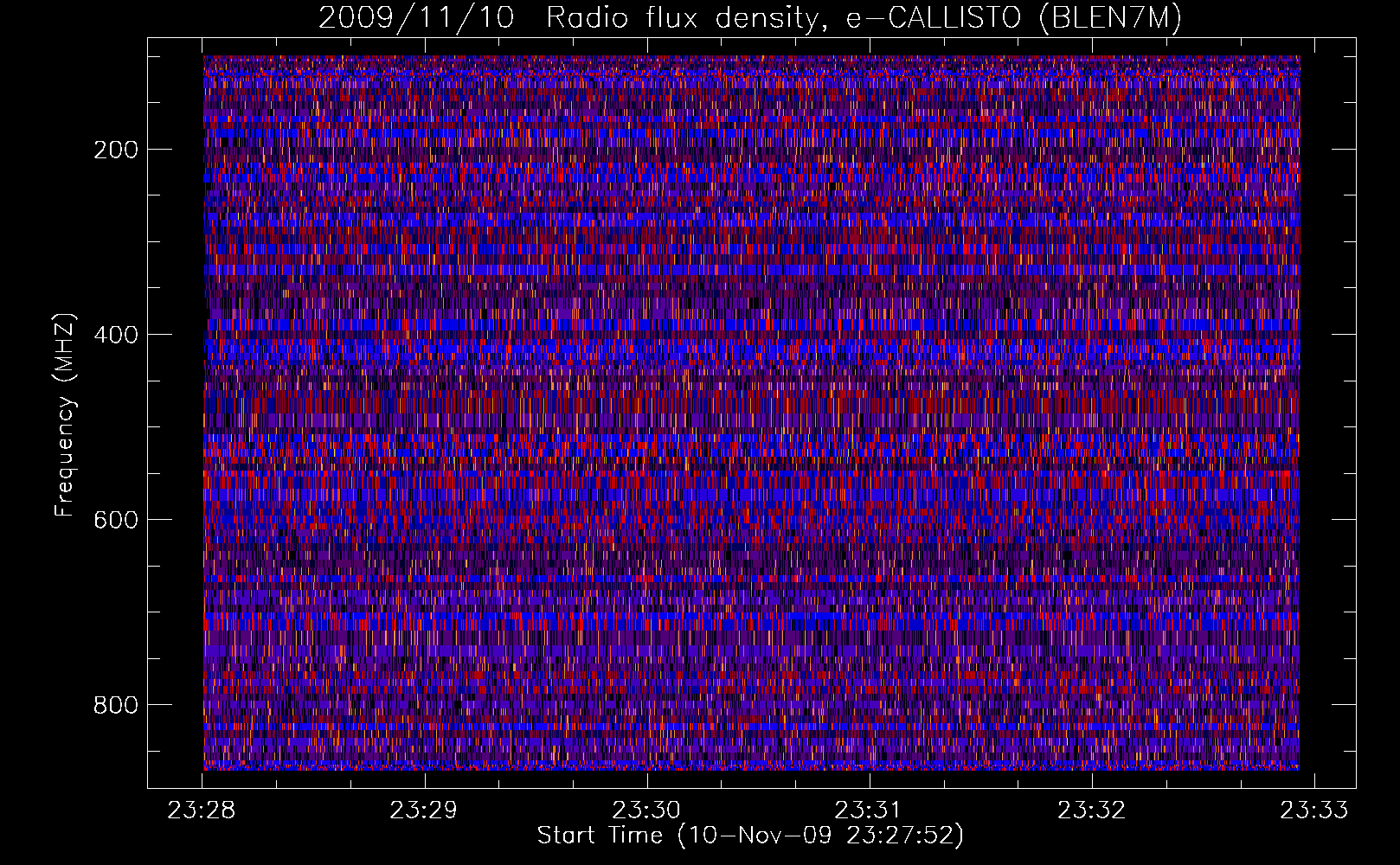1400x865 pixels.
Task: Click the 600 frequency tick label
Action: [x=116, y=520]
